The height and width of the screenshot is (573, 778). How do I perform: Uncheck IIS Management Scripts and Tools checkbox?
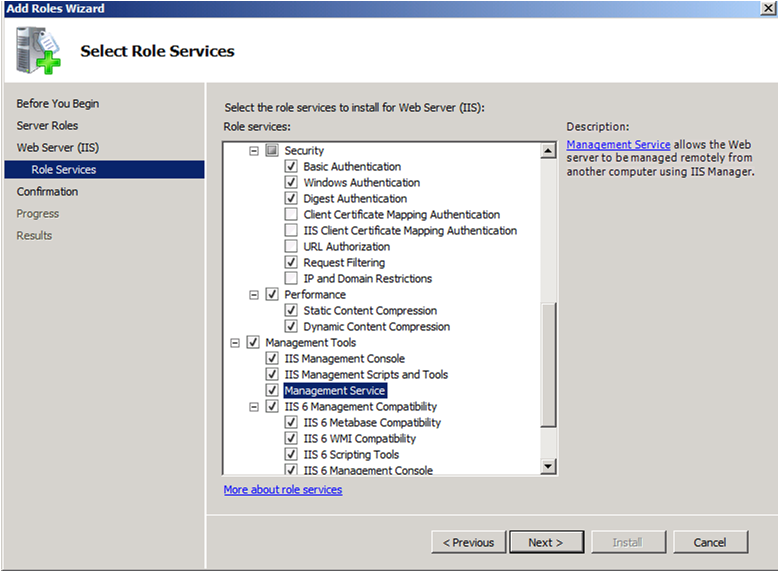pos(272,374)
